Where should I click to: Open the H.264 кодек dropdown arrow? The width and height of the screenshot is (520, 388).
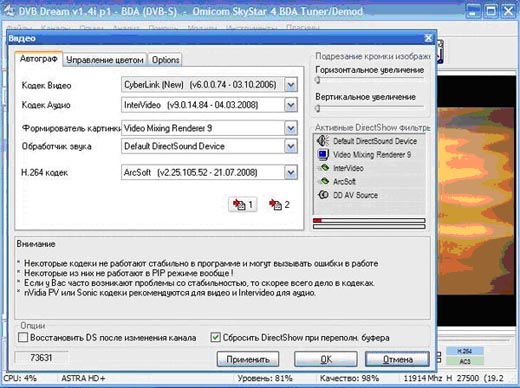[x=291, y=173]
